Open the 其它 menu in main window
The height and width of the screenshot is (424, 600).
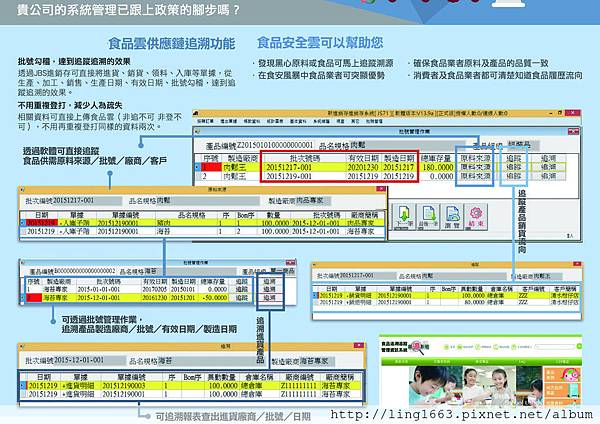pyautogui.click(x=355, y=121)
